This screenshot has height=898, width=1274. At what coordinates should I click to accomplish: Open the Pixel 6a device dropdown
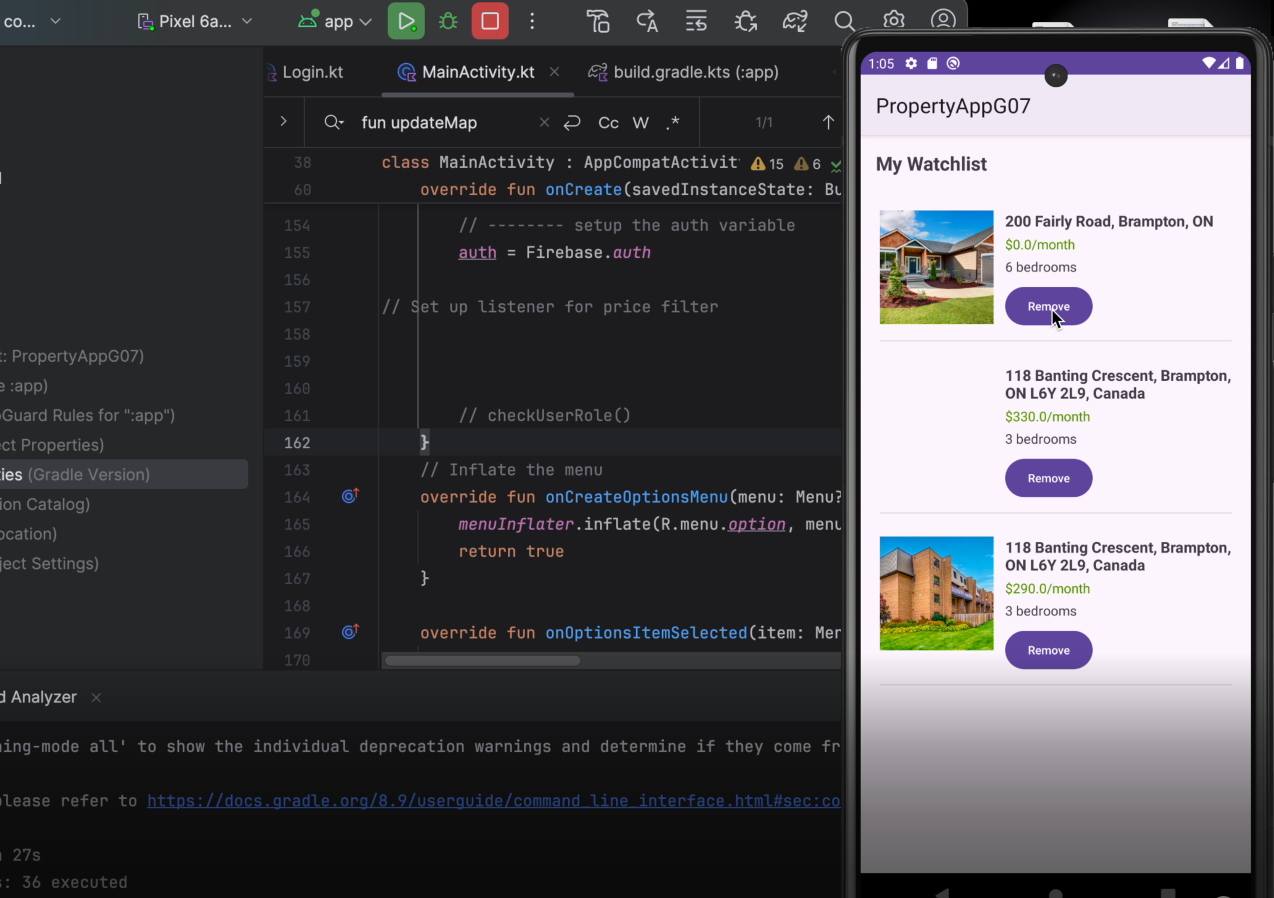tap(195, 21)
